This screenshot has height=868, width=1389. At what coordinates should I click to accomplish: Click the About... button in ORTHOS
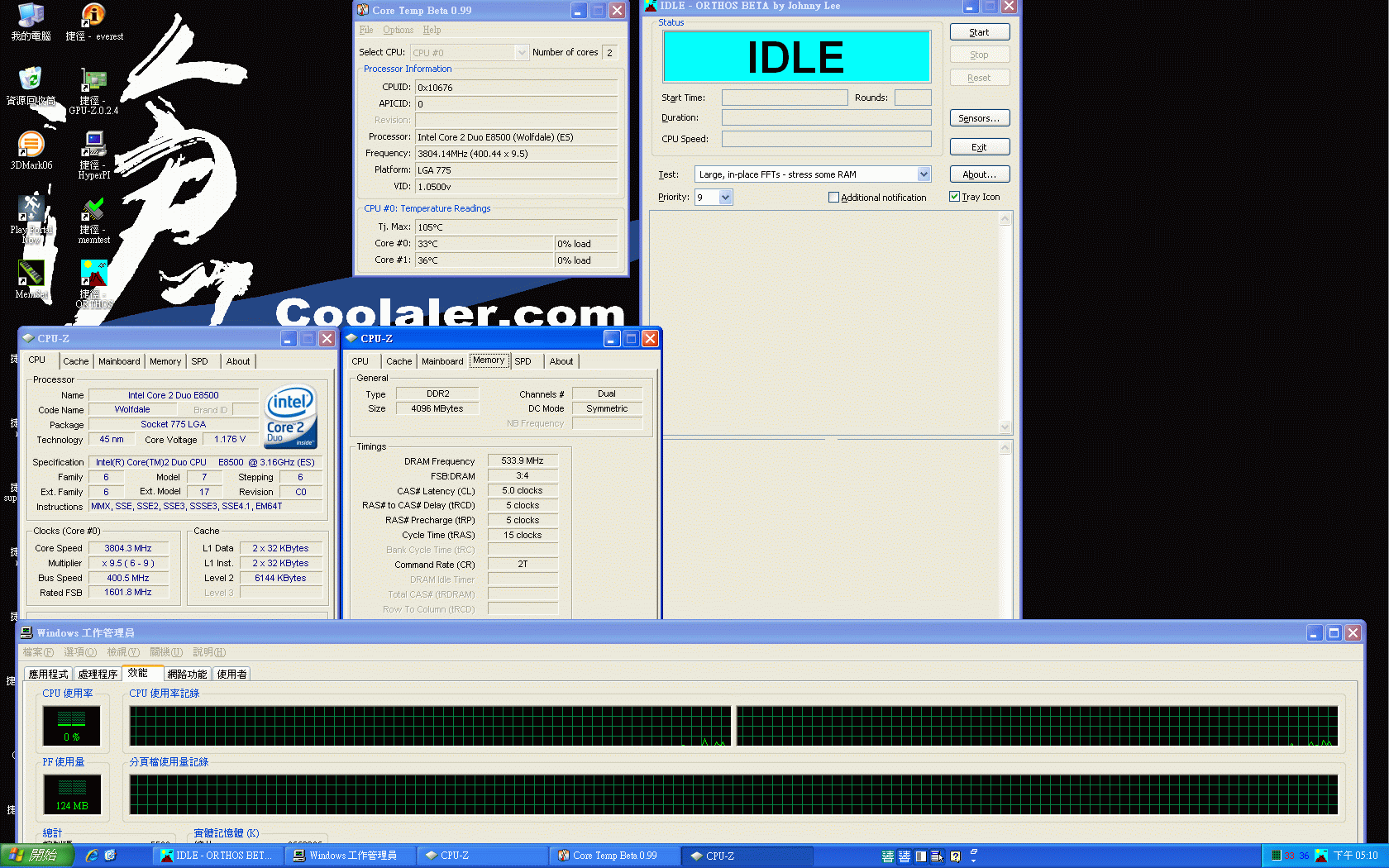click(979, 174)
